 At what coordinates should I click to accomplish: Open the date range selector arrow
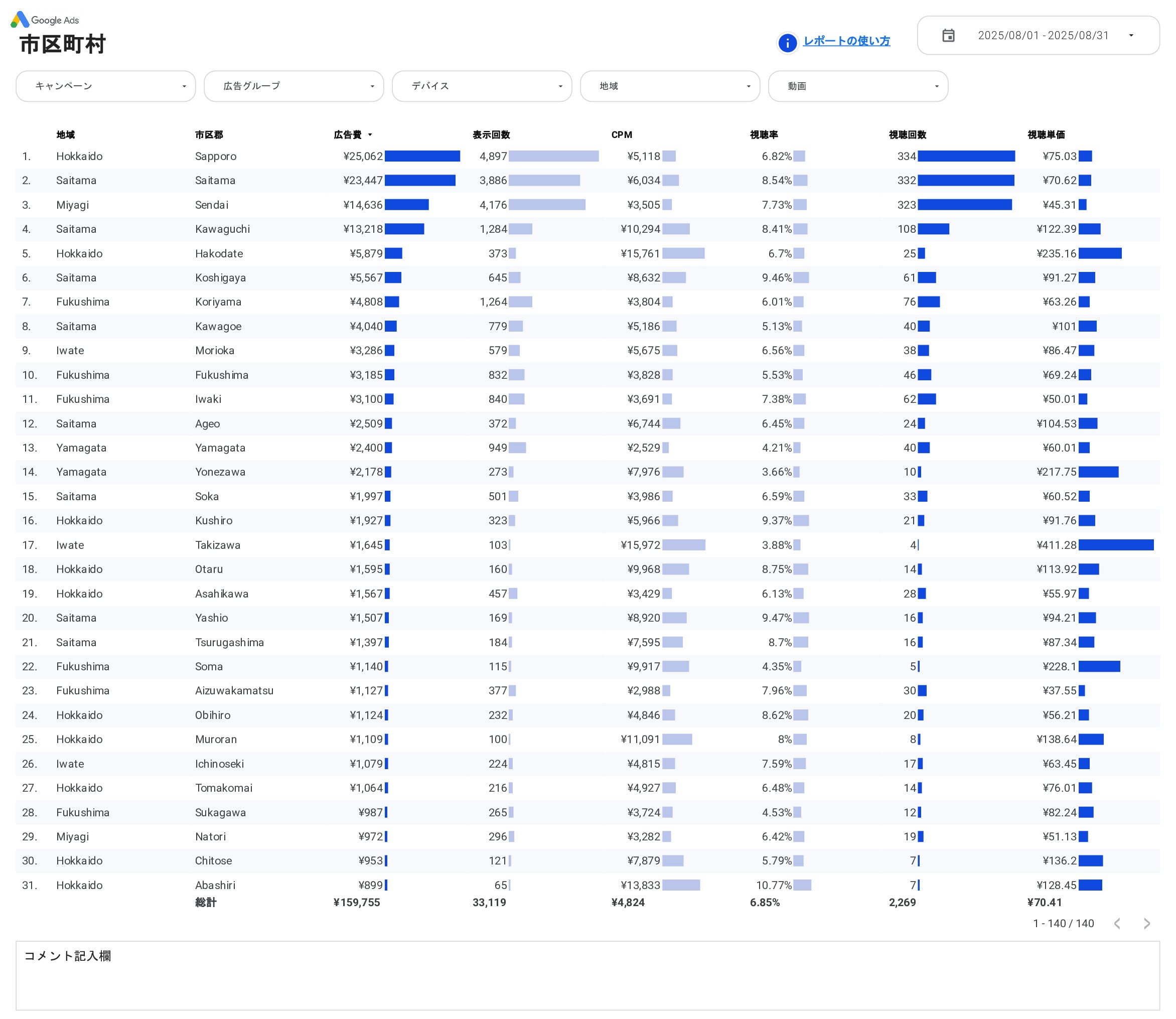point(1131,36)
